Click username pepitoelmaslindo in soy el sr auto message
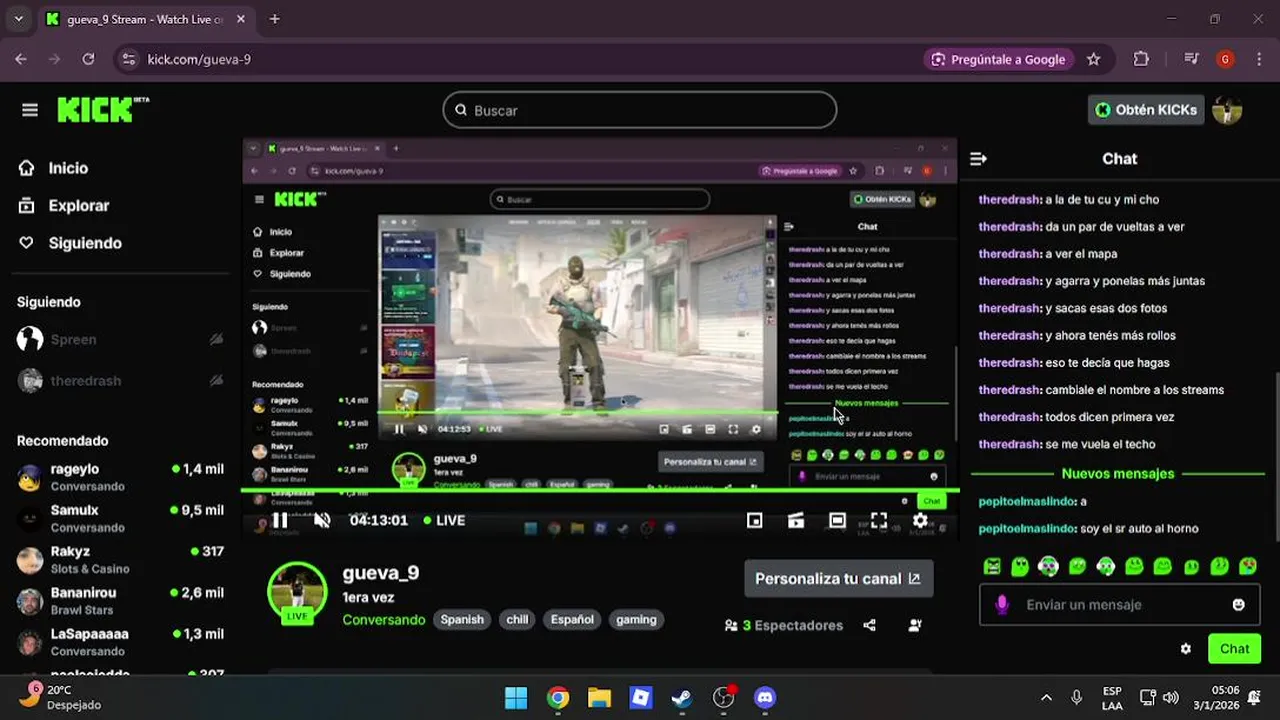 click(x=1027, y=528)
